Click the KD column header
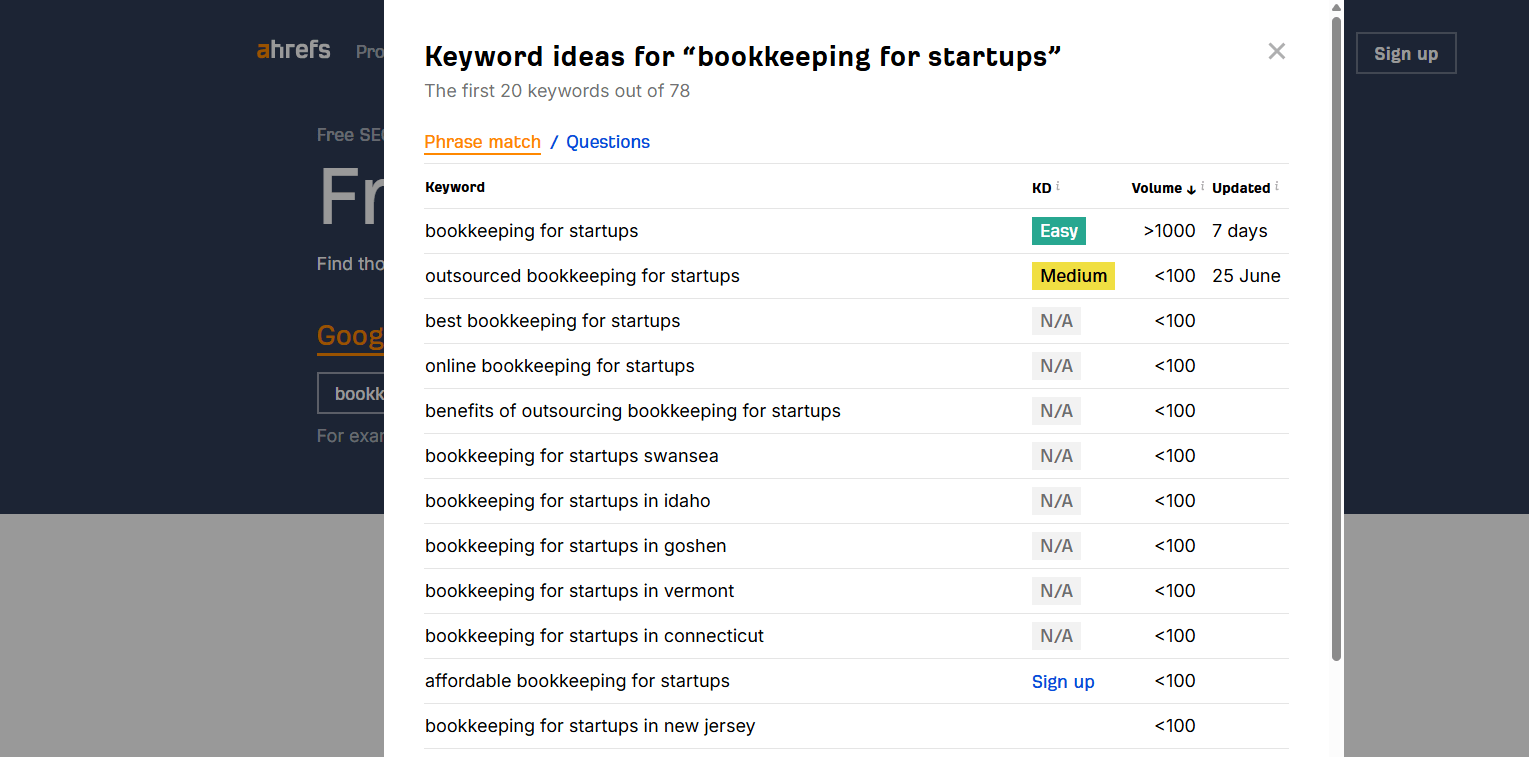The image size is (1529, 757). pyautogui.click(x=1041, y=188)
